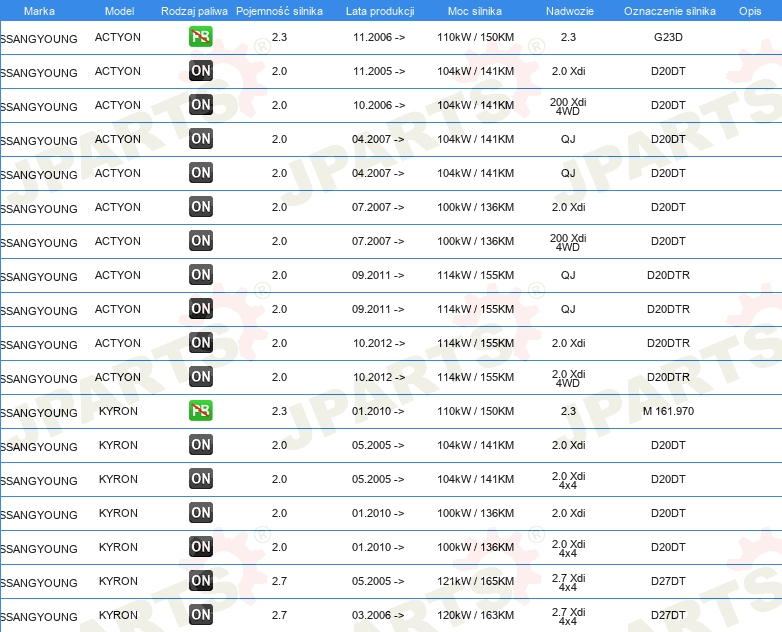The height and width of the screenshot is (632, 782).
Task: Click the 2.7 capacity in the 121kW row
Action: pos(279,581)
